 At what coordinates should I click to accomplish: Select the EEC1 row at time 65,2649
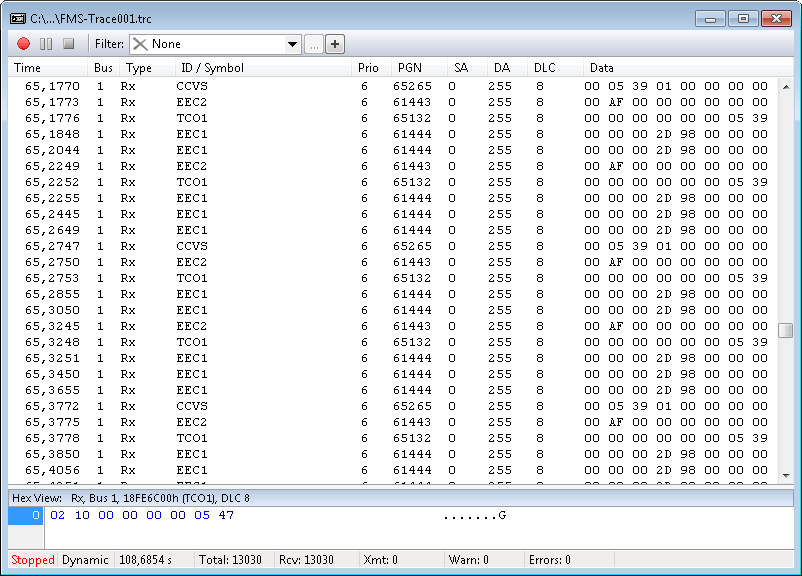pyautogui.click(x=393, y=230)
